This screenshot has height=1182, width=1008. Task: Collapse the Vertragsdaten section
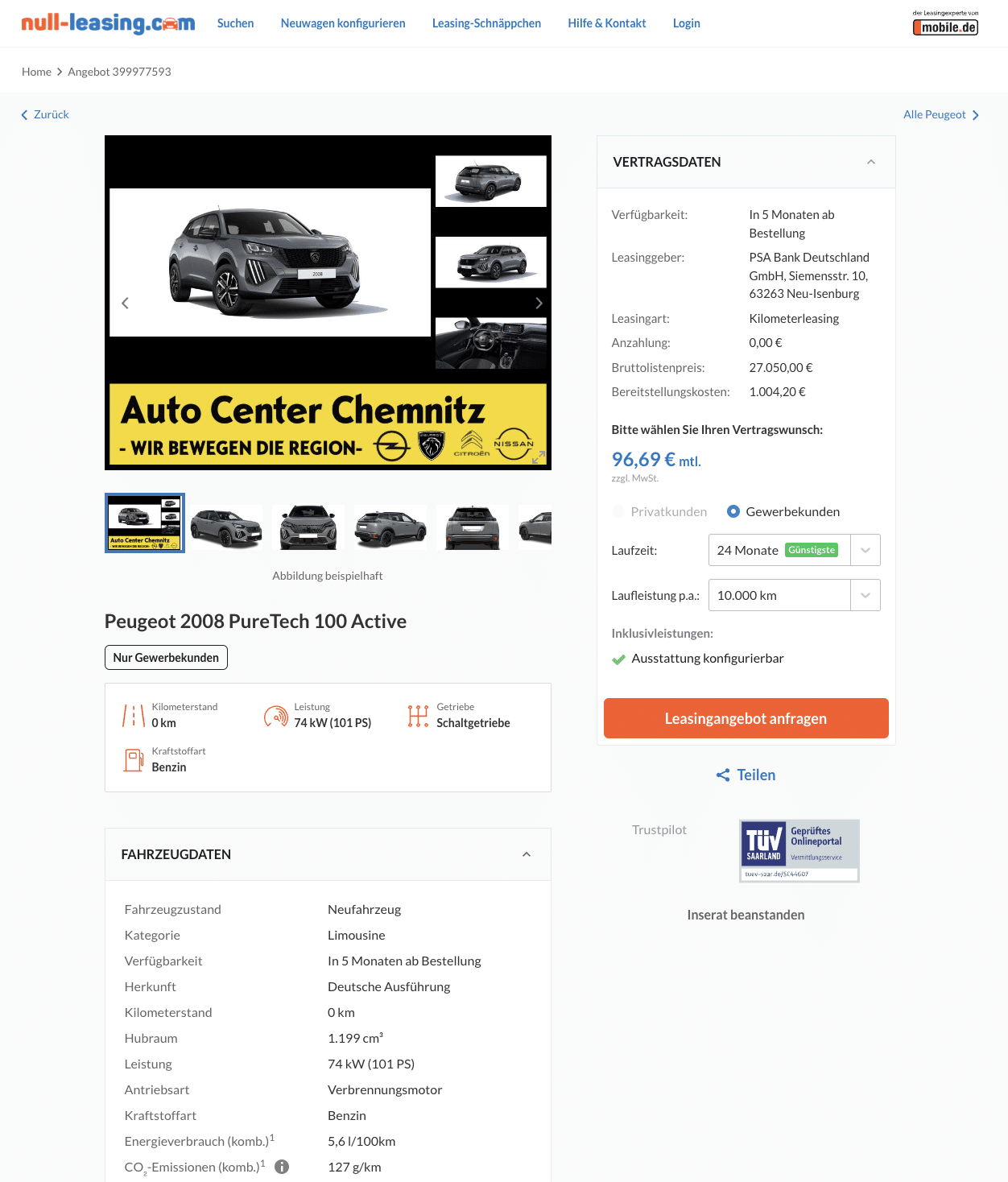click(x=871, y=162)
